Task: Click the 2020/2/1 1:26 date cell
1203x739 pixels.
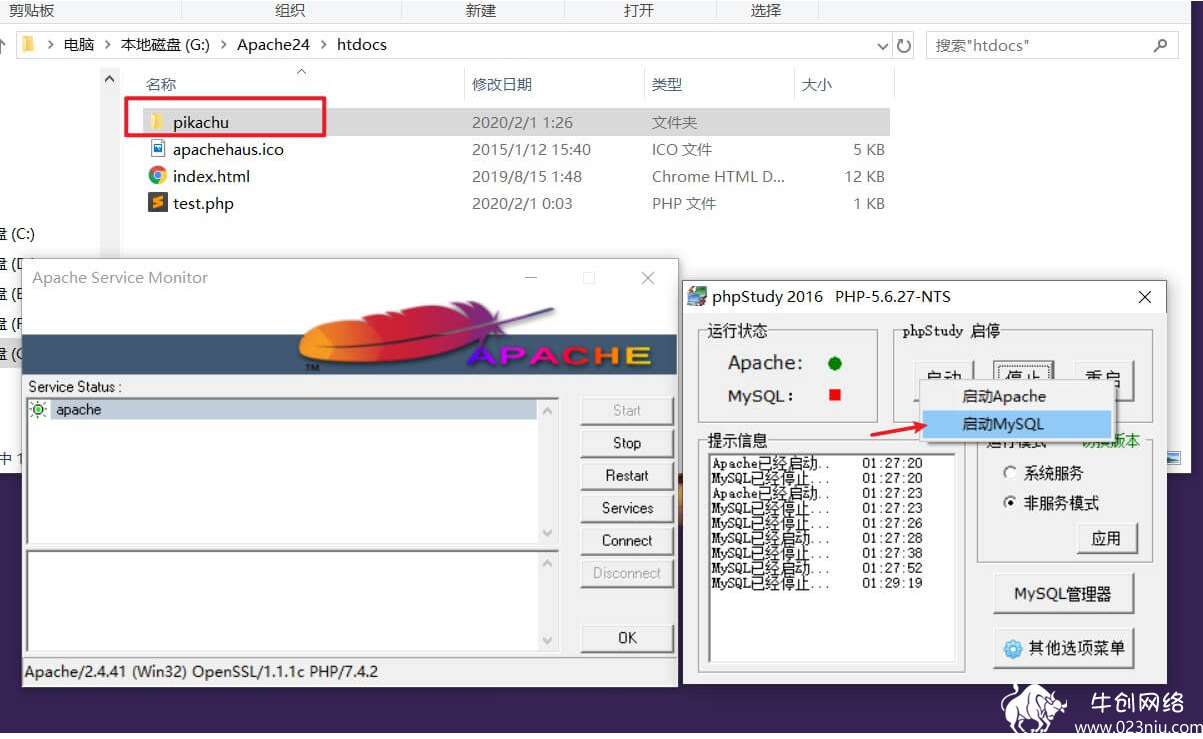Action: point(522,122)
